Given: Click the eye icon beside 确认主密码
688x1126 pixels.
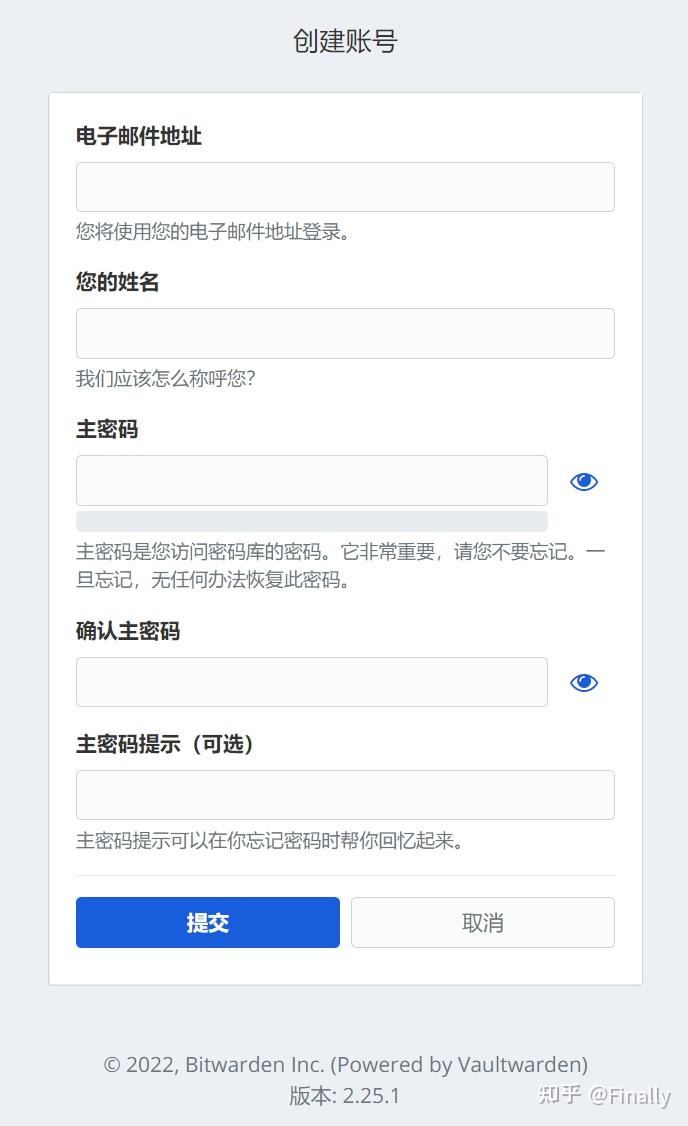Looking at the screenshot, I should tap(584, 682).
